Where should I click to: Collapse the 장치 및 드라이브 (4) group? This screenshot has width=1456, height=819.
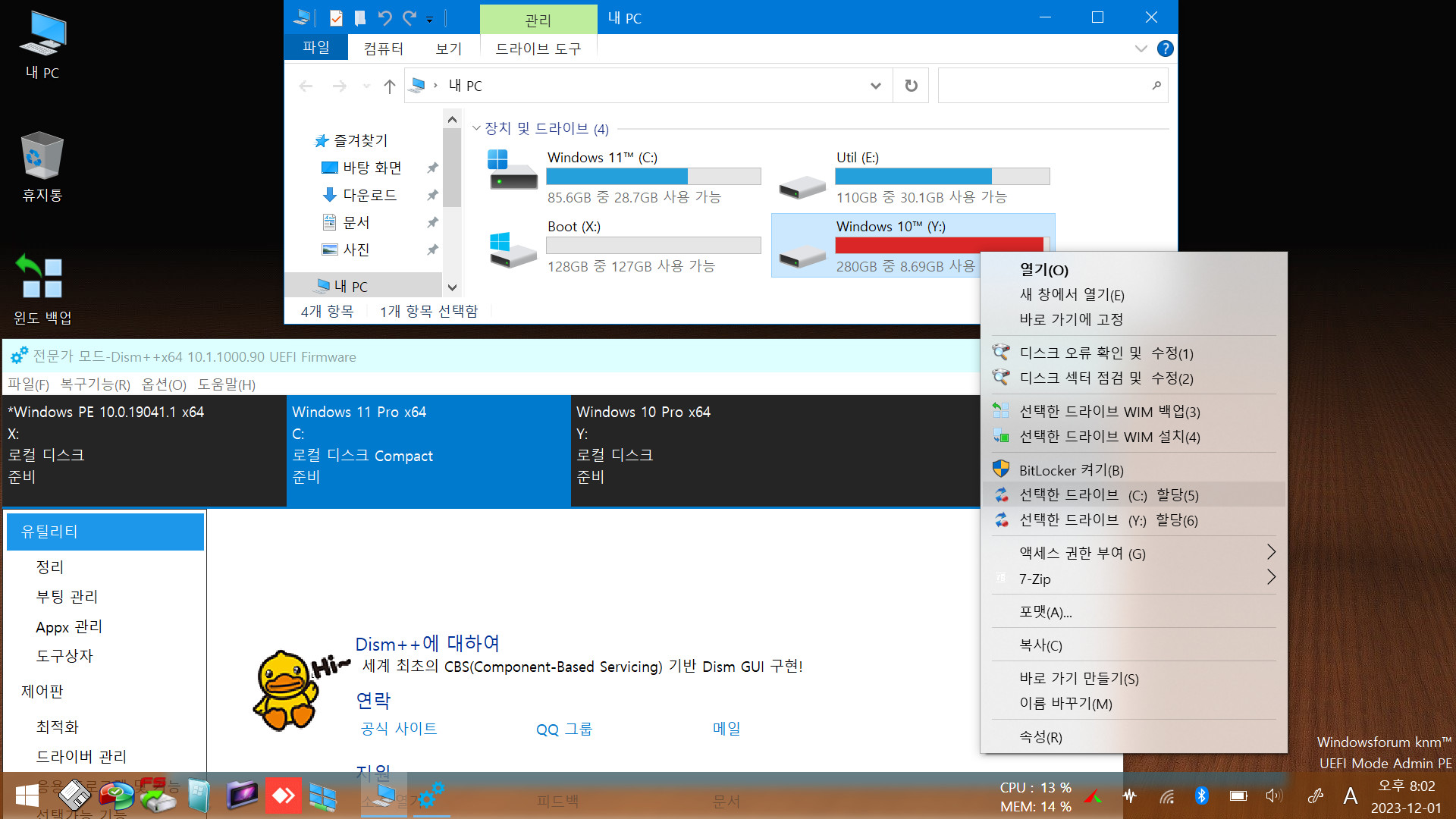[476, 128]
